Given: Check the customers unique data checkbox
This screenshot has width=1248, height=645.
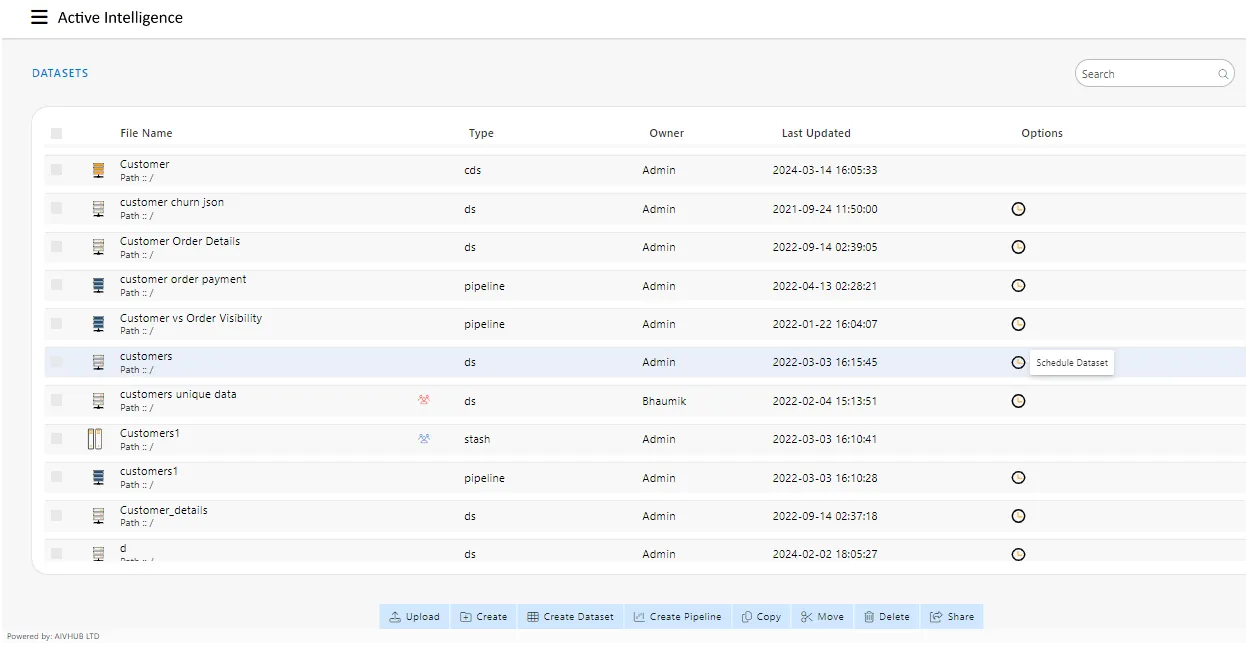Looking at the screenshot, I should click(56, 400).
